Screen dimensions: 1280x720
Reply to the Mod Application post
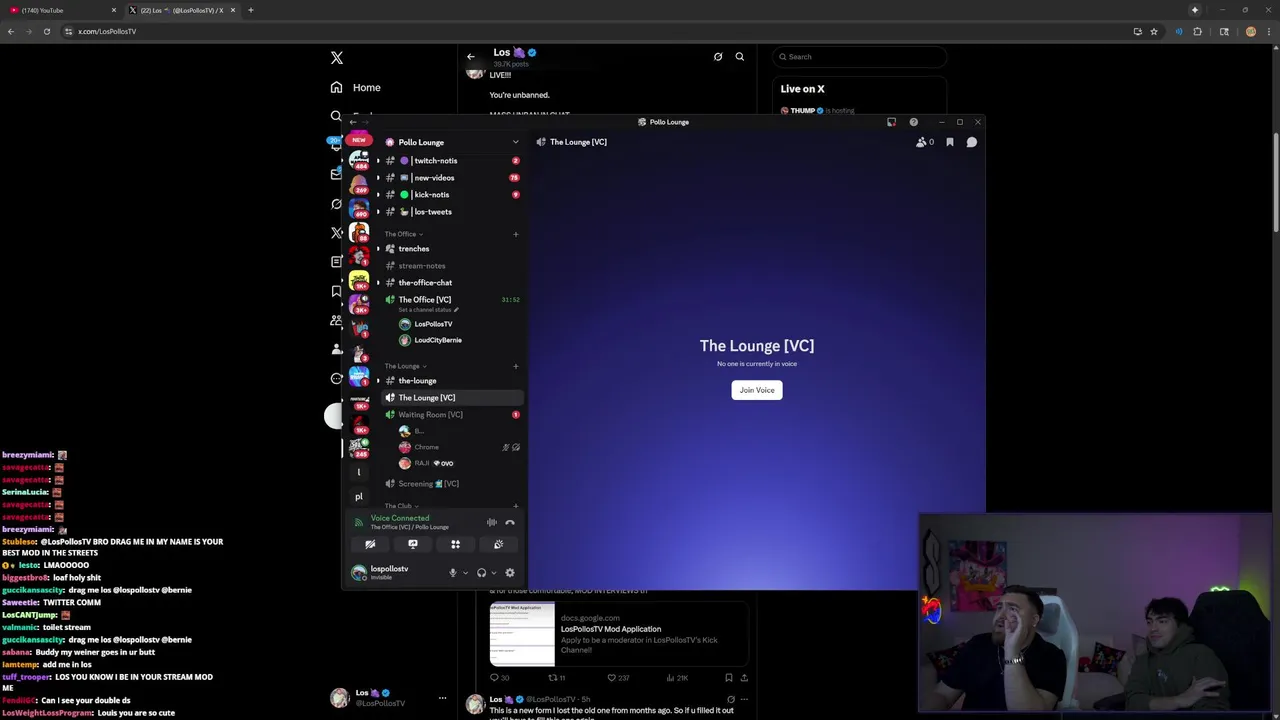pyautogui.click(x=499, y=678)
